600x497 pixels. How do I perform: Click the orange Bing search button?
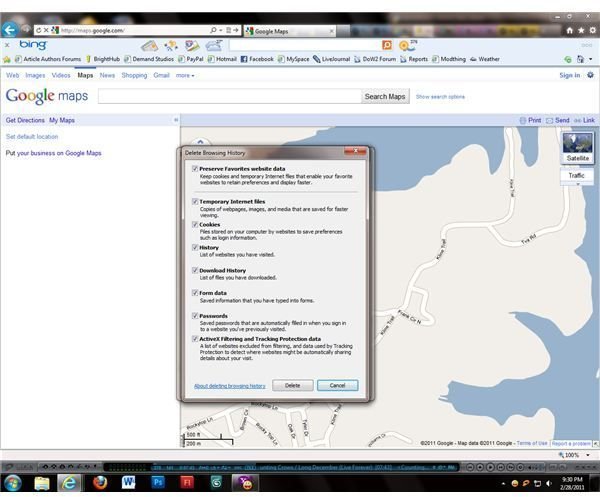tap(387, 45)
